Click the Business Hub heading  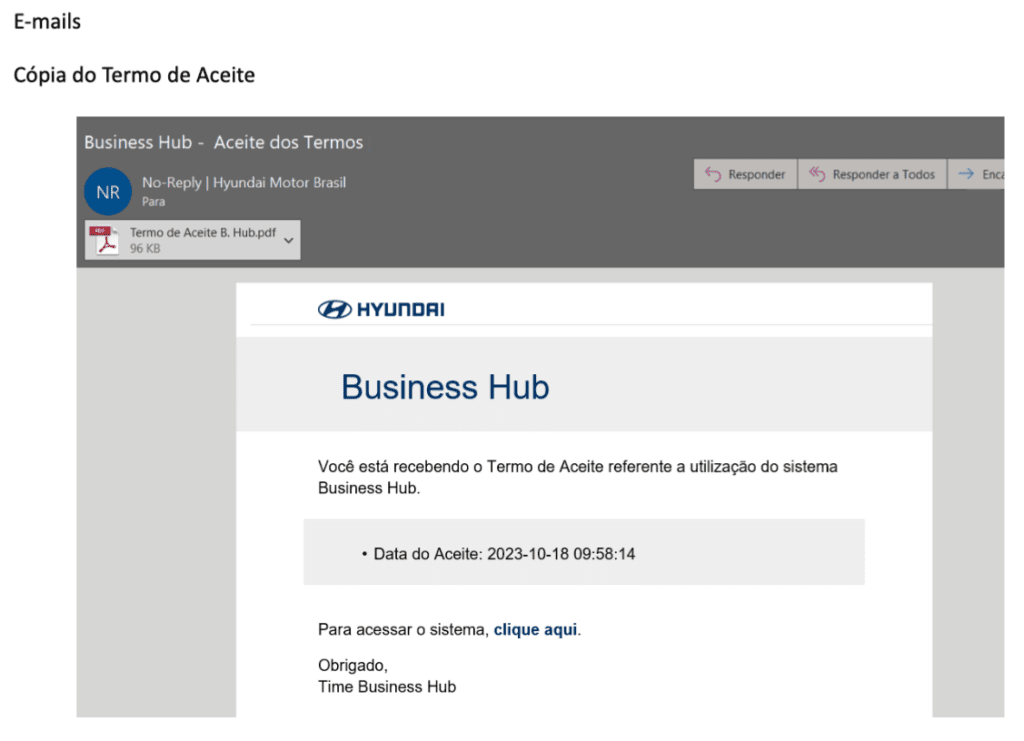[445, 387]
